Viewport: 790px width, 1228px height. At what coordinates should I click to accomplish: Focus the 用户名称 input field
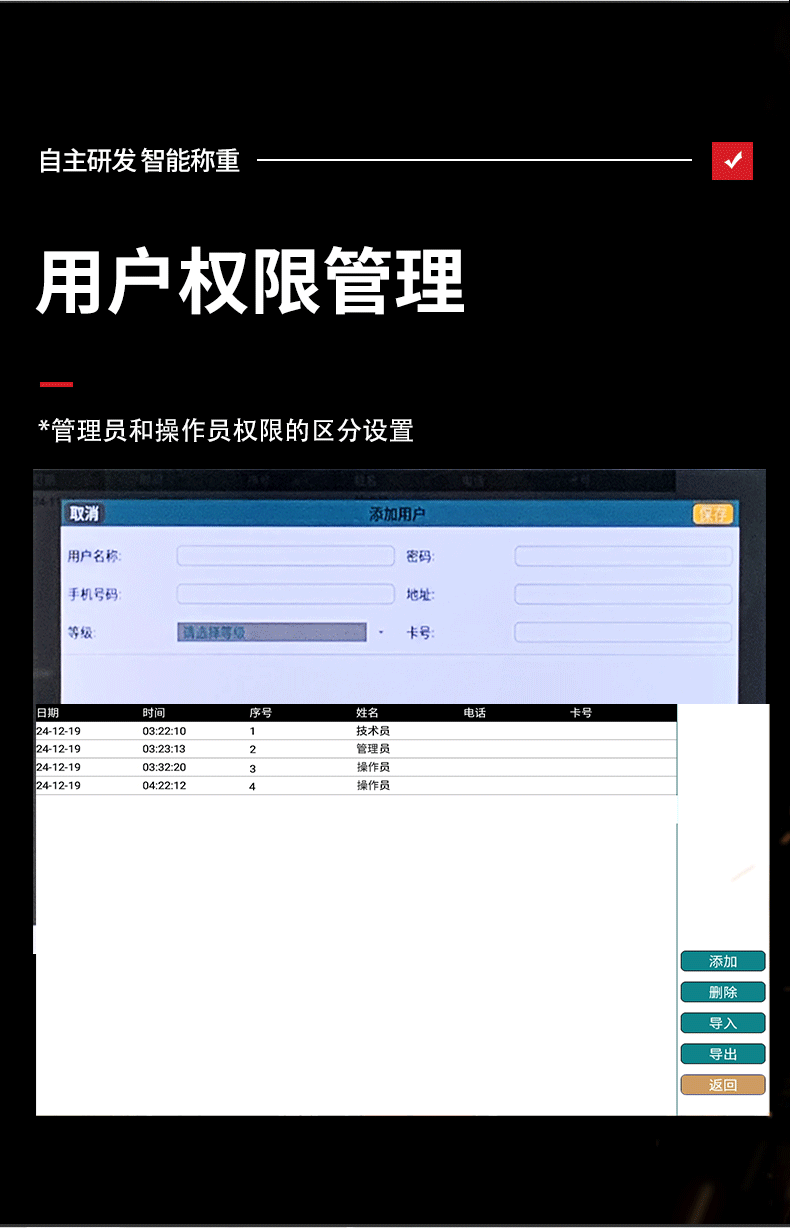click(286, 556)
